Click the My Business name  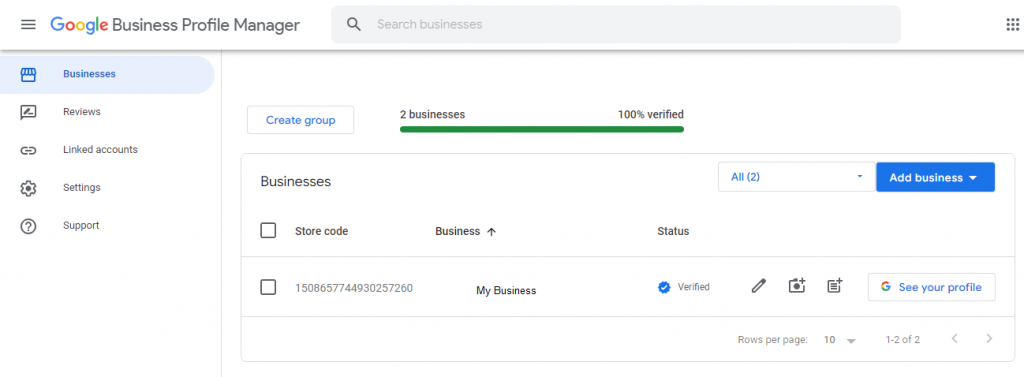(x=506, y=291)
